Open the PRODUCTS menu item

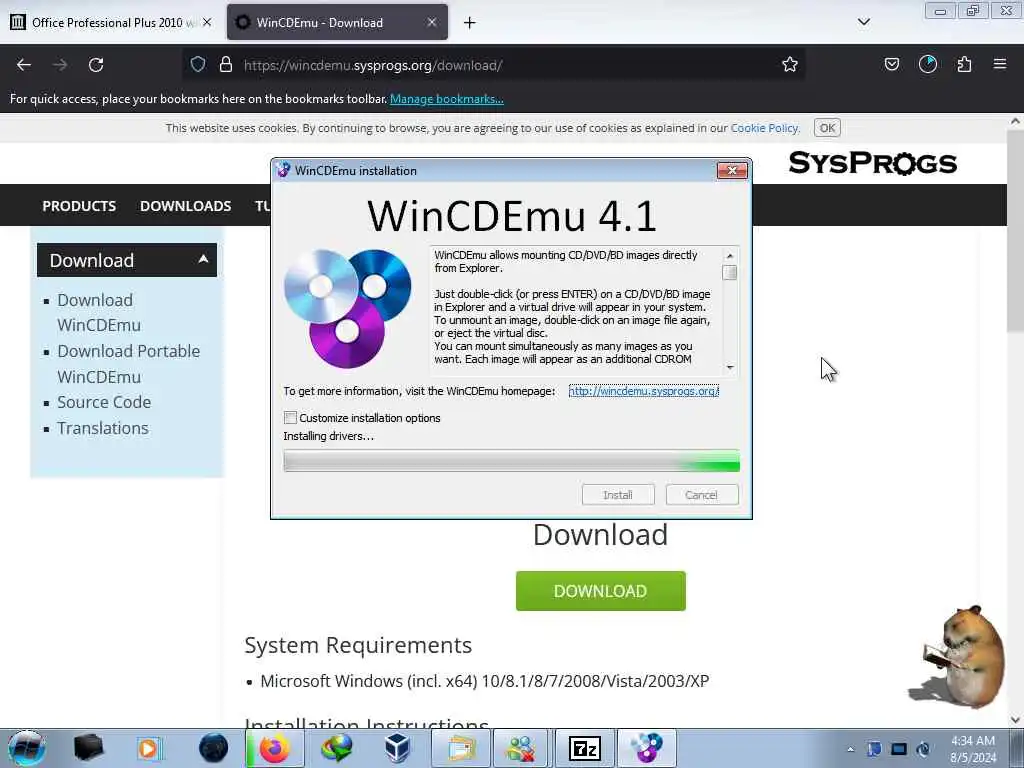(79, 206)
